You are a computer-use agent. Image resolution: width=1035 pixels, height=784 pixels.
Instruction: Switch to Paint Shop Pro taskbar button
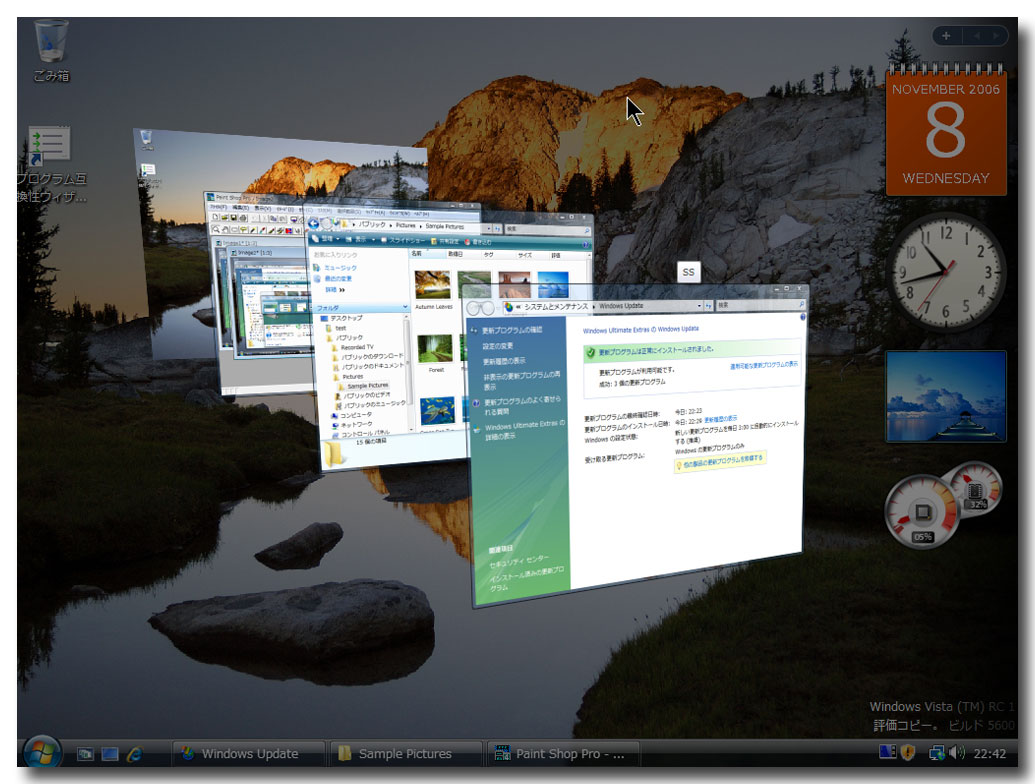coord(563,754)
